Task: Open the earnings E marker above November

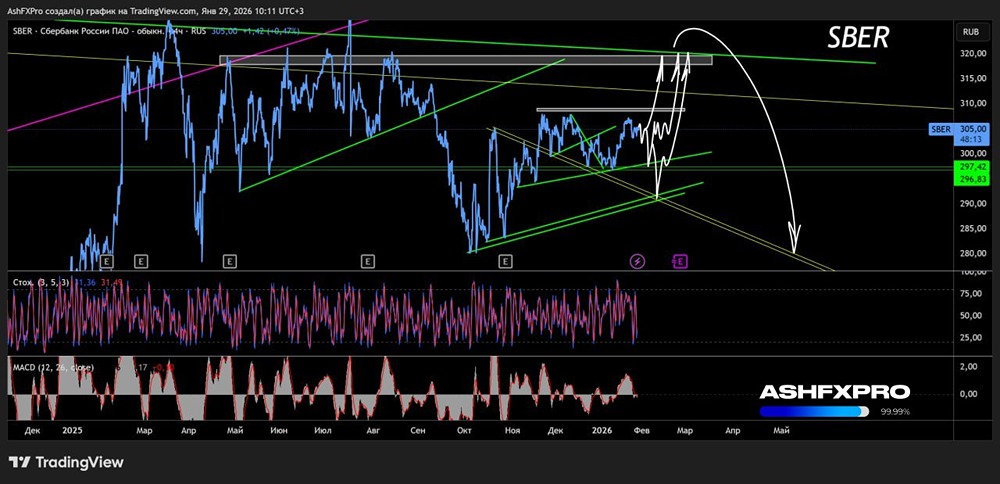Action: (505, 261)
